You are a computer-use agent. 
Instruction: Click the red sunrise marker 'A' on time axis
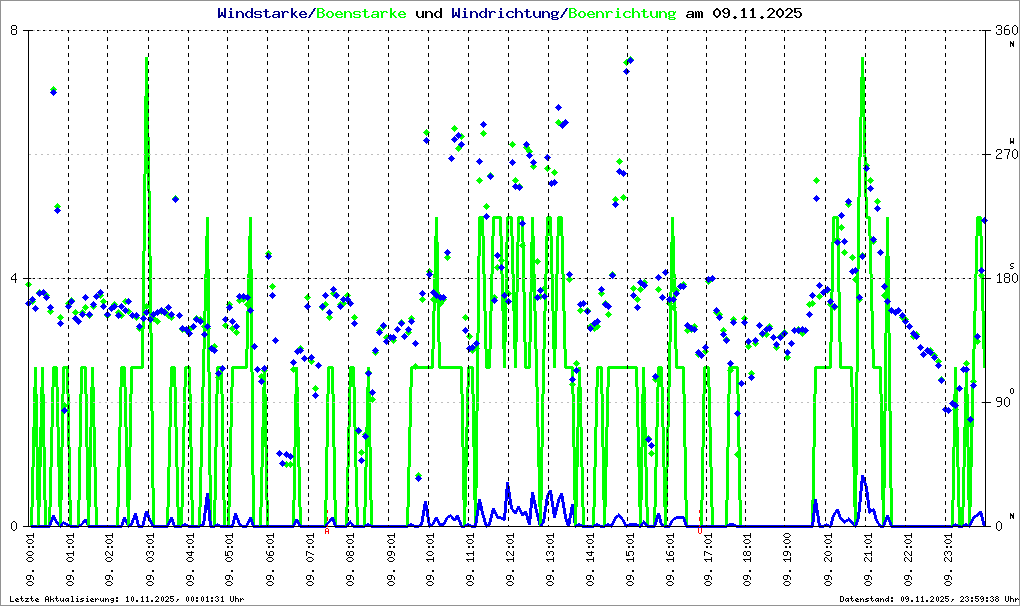[x=327, y=531]
